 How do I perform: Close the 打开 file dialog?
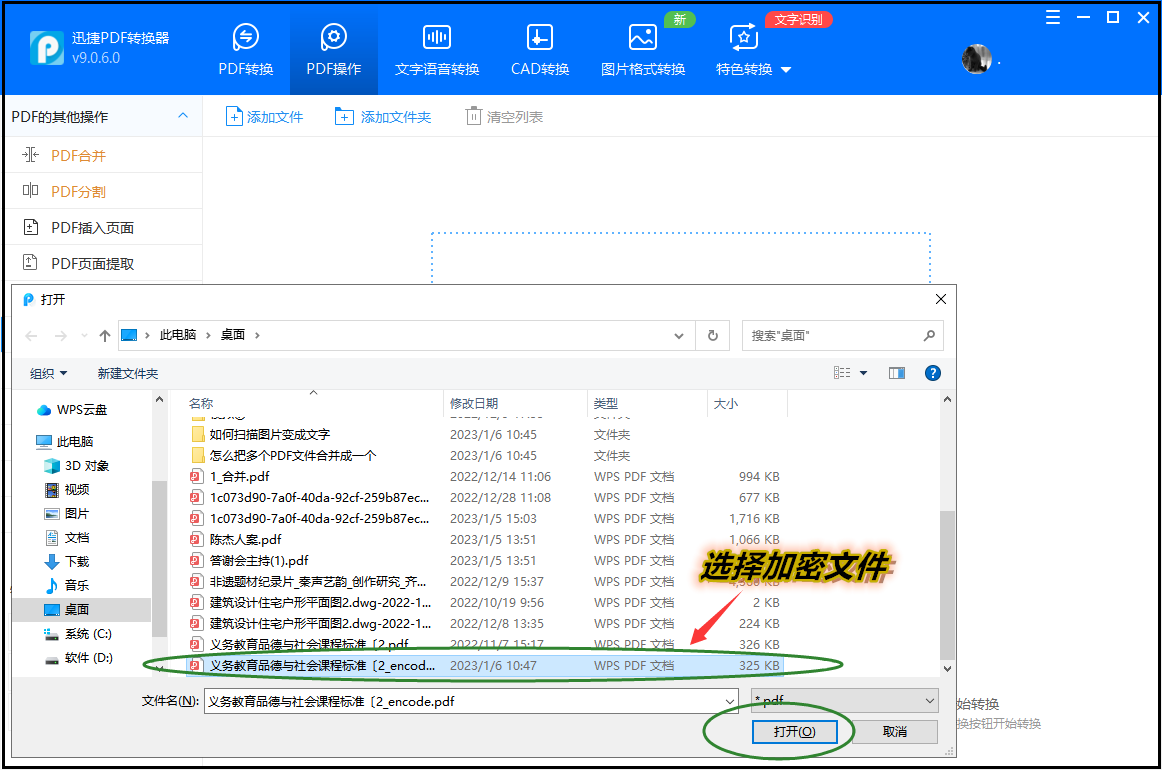click(940, 299)
